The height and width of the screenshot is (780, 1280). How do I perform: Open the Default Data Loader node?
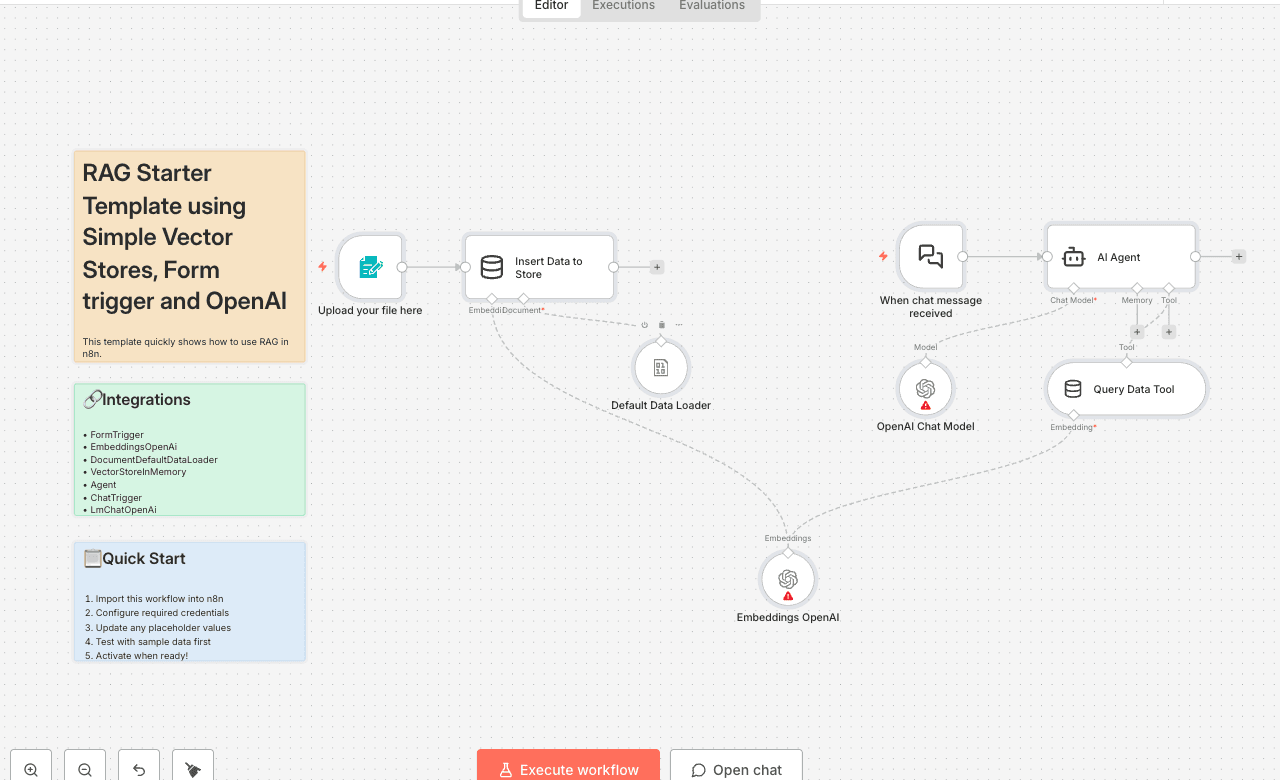click(x=660, y=368)
